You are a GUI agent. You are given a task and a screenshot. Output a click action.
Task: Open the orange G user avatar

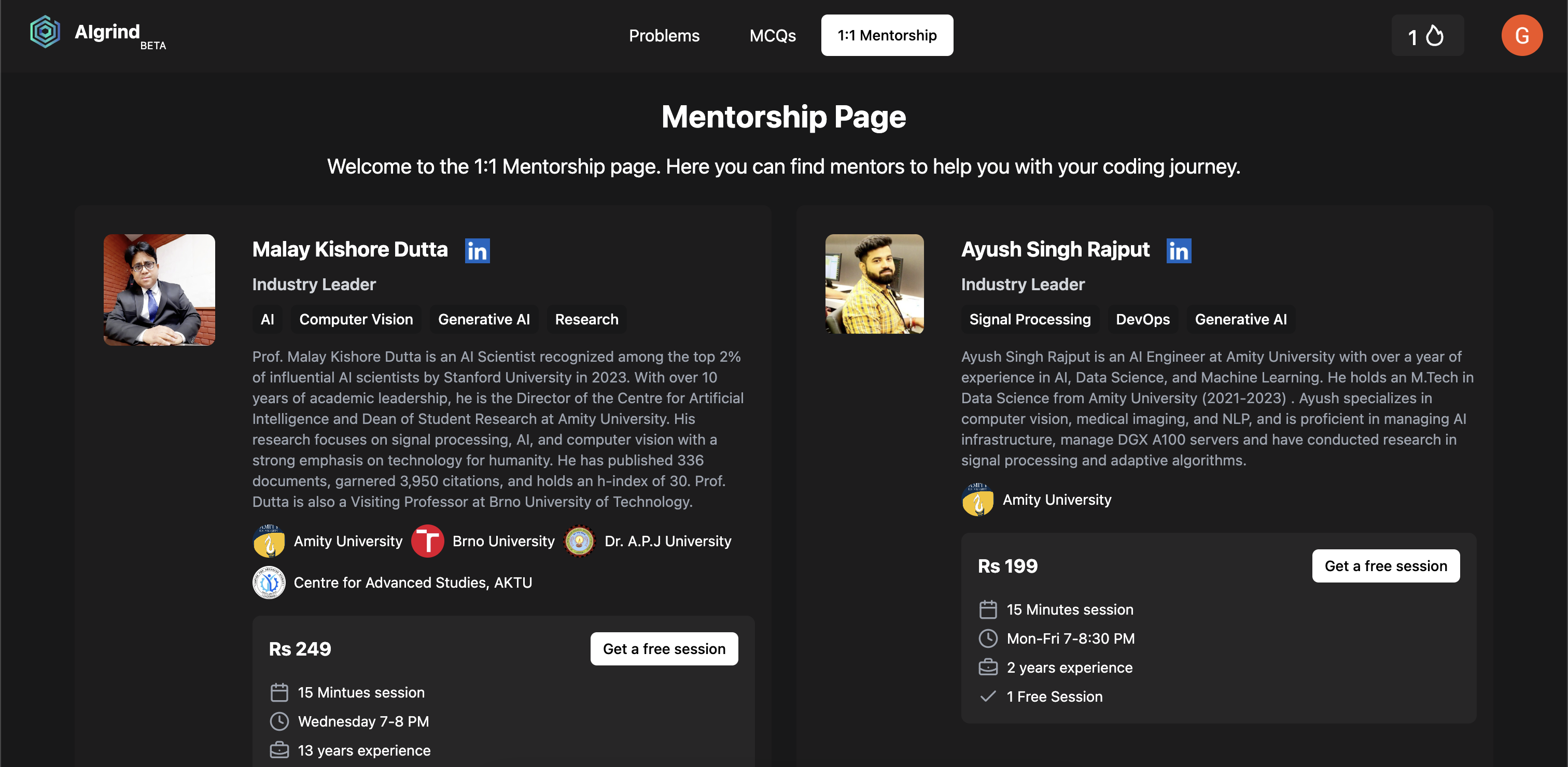(1521, 36)
